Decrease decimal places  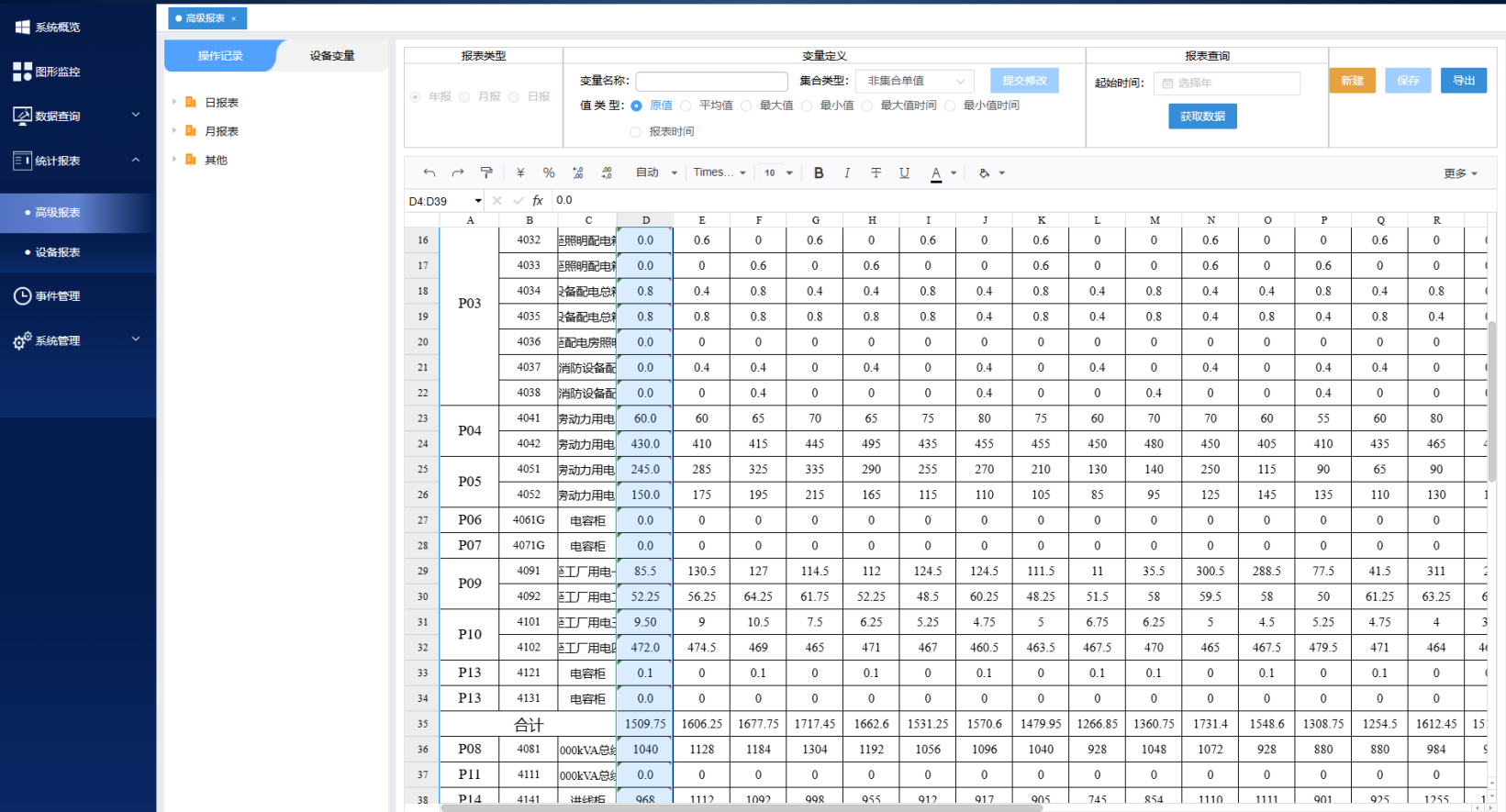point(577,172)
